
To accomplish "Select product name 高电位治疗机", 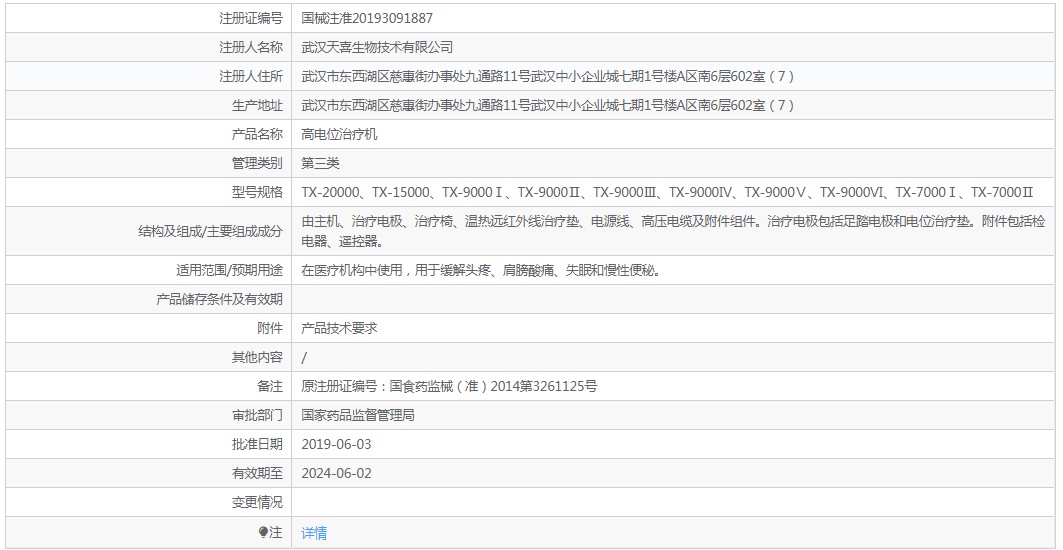I will coord(340,134).
